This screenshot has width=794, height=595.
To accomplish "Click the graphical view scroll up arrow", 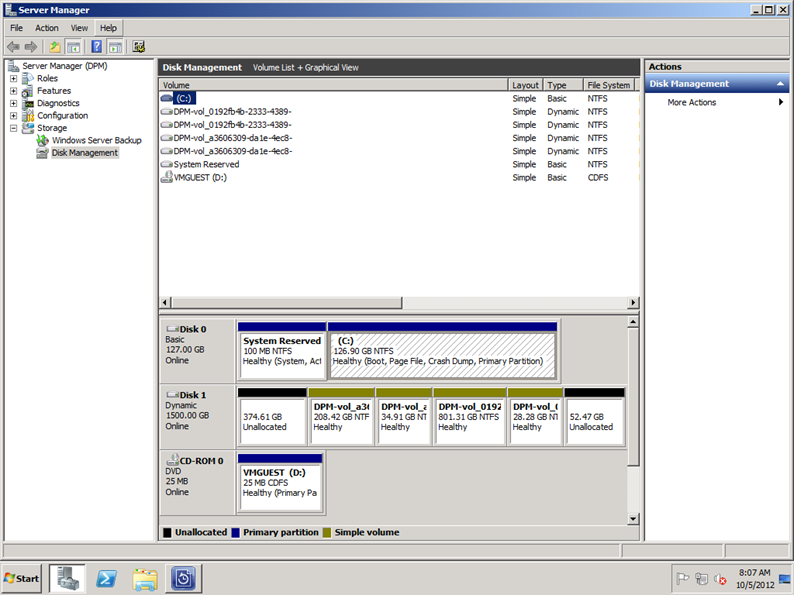I will 633,322.
